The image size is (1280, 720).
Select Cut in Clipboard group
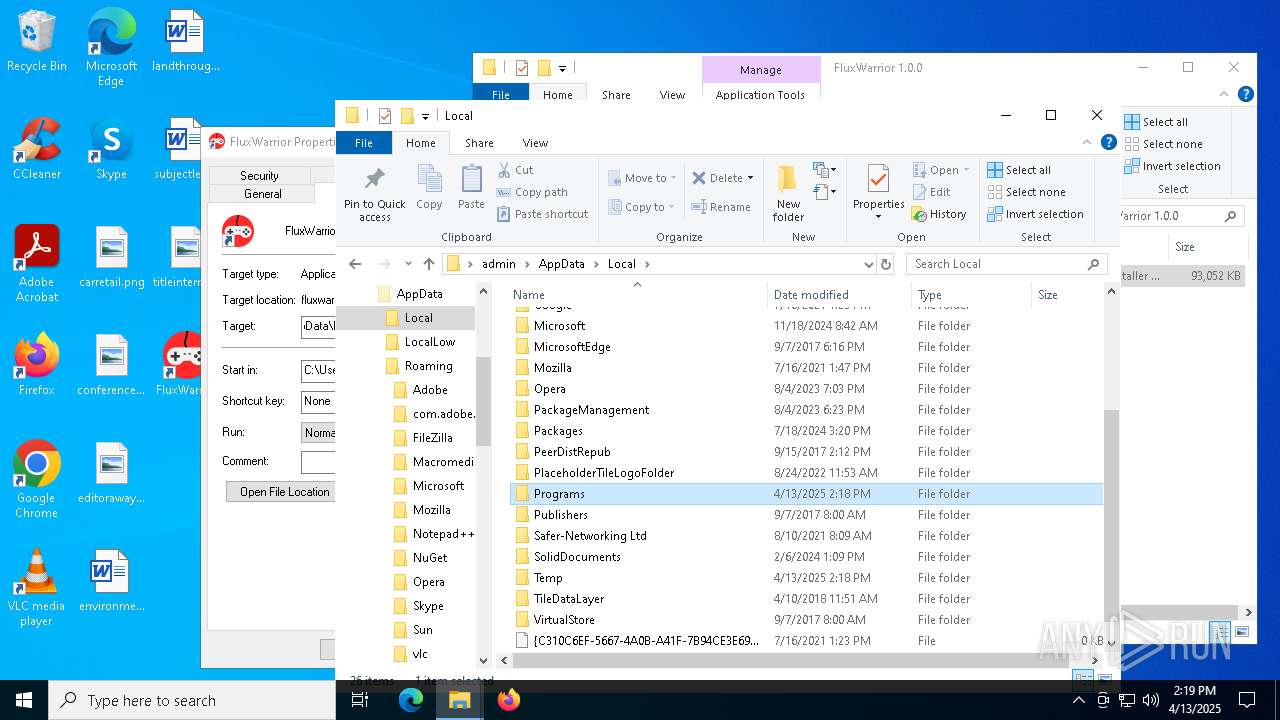tap(516, 170)
